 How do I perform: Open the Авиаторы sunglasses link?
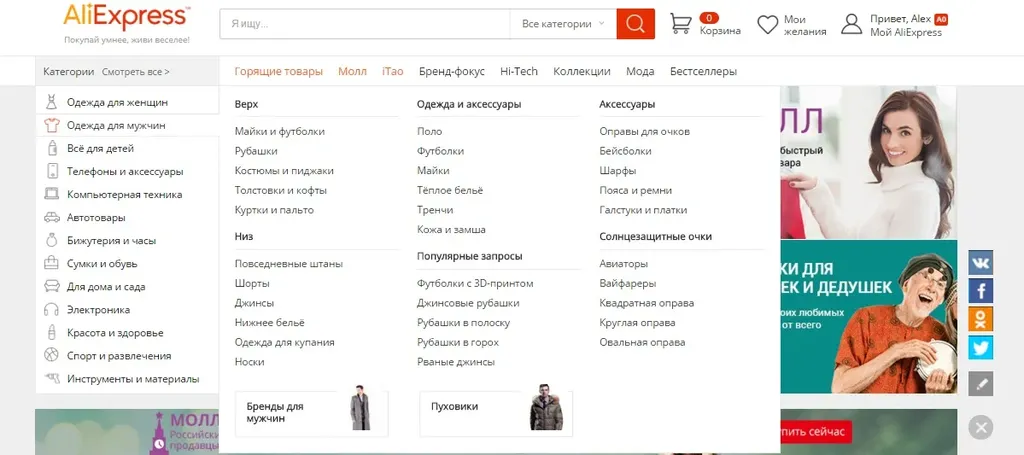[x=624, y=264]
